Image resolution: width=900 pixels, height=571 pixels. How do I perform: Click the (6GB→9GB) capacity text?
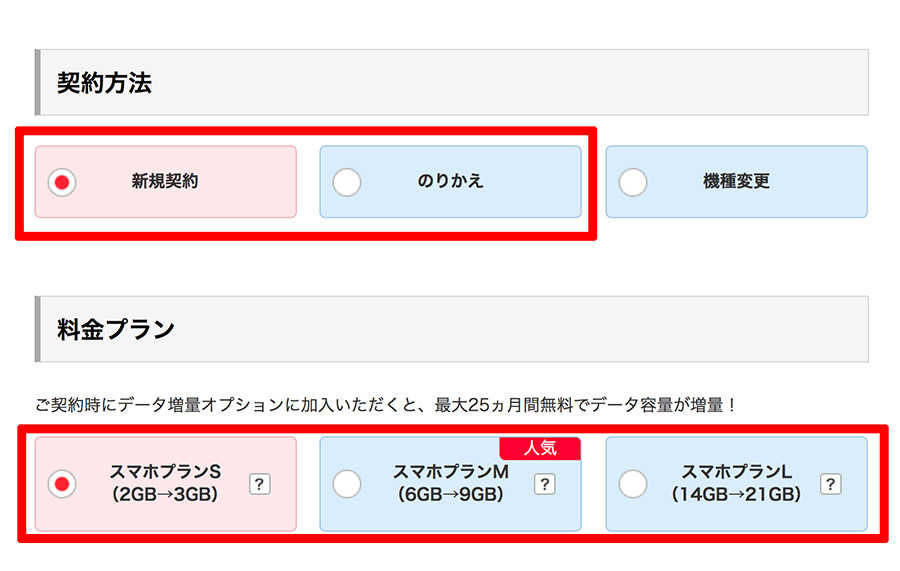pos(451,494)
